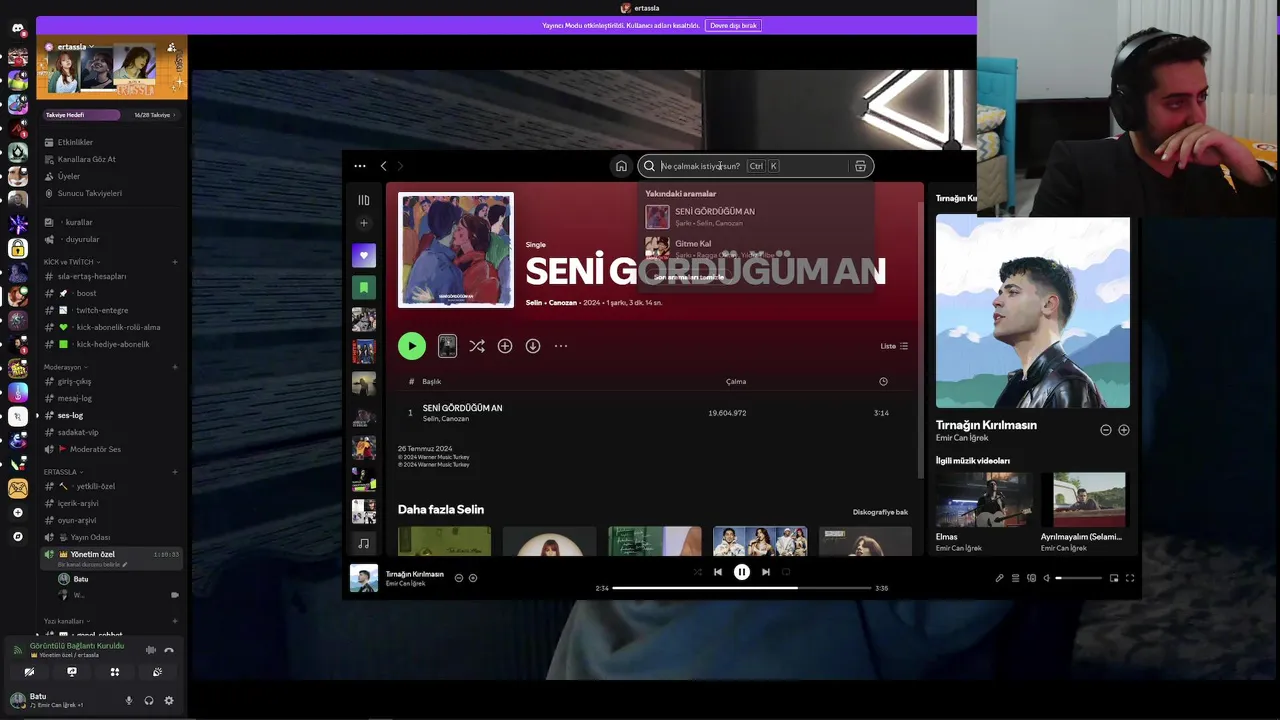Open Canozan artist link under the title
The height and width of the screenshot is (720, 1280).
point(563,303)
